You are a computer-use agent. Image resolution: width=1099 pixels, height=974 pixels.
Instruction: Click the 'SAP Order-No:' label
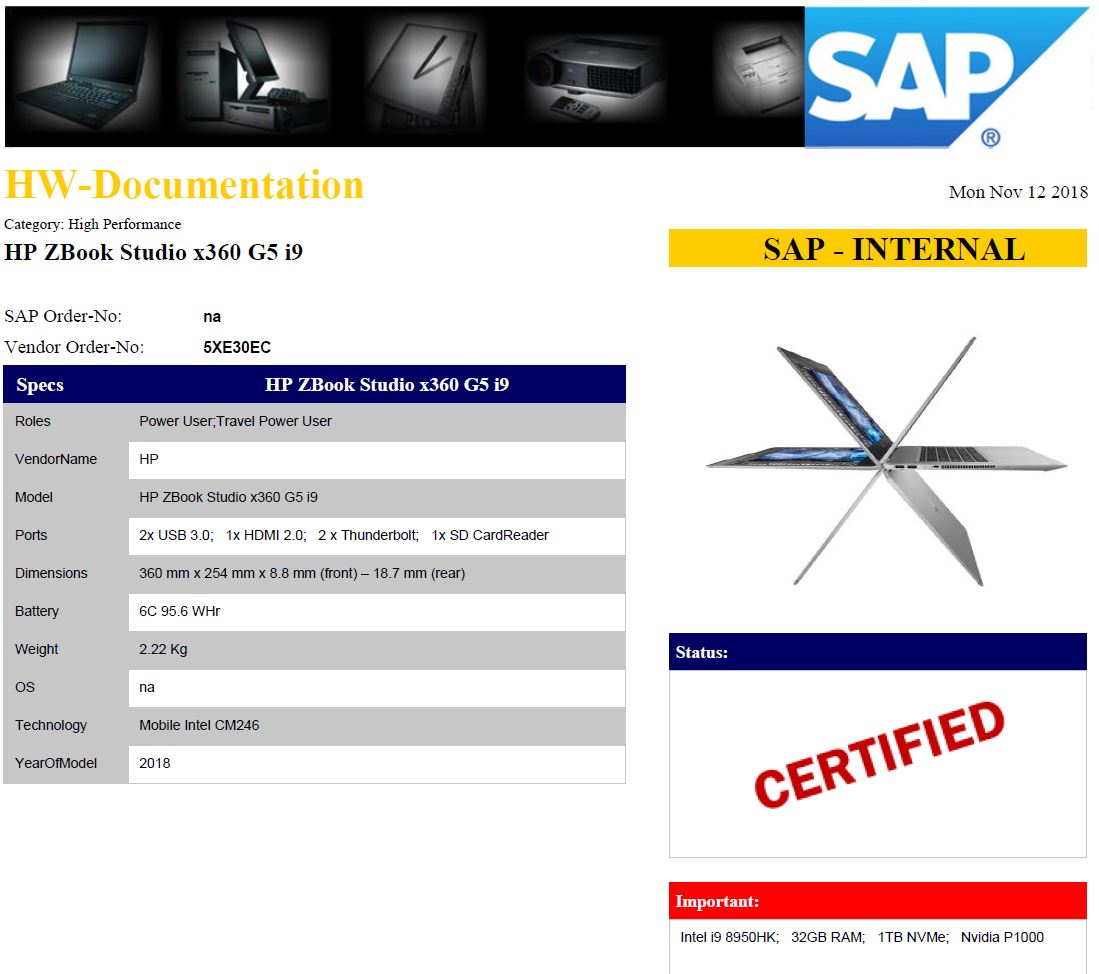click(x=63, y=316)
